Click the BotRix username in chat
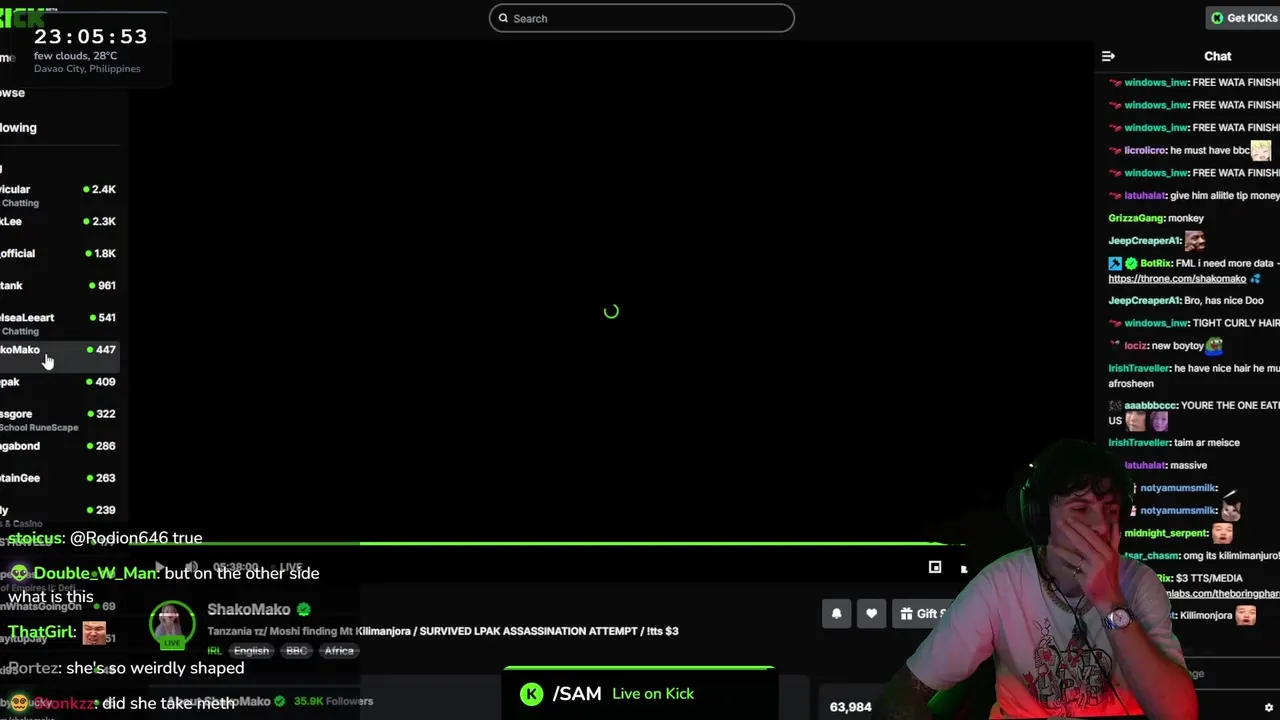This screenshot has width=1280, height=720. [x=1155, y=264]
